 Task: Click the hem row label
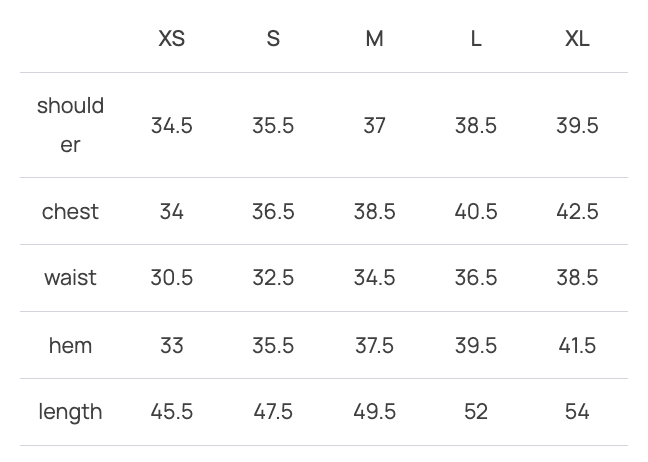coord(70,345)
